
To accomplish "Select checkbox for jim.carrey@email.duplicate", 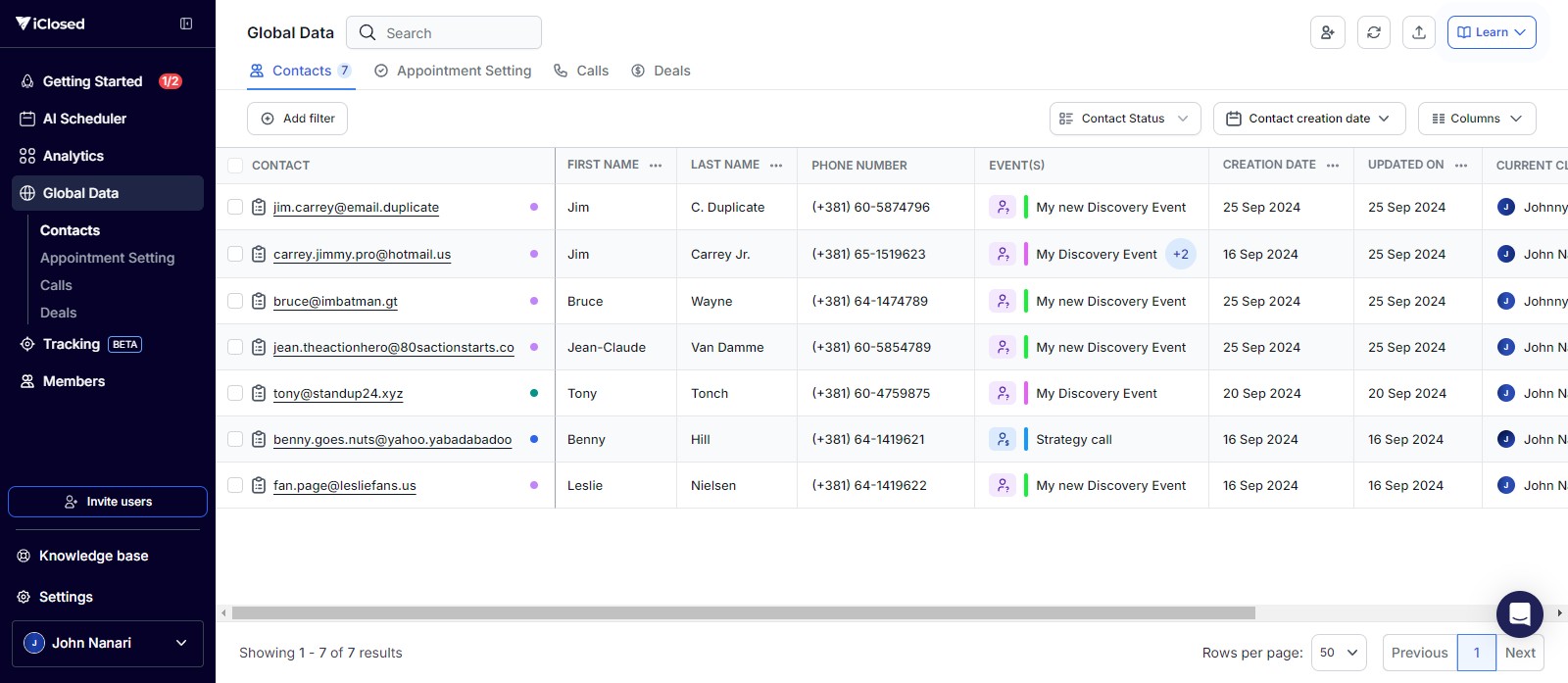I will click(x=235, y=207).
